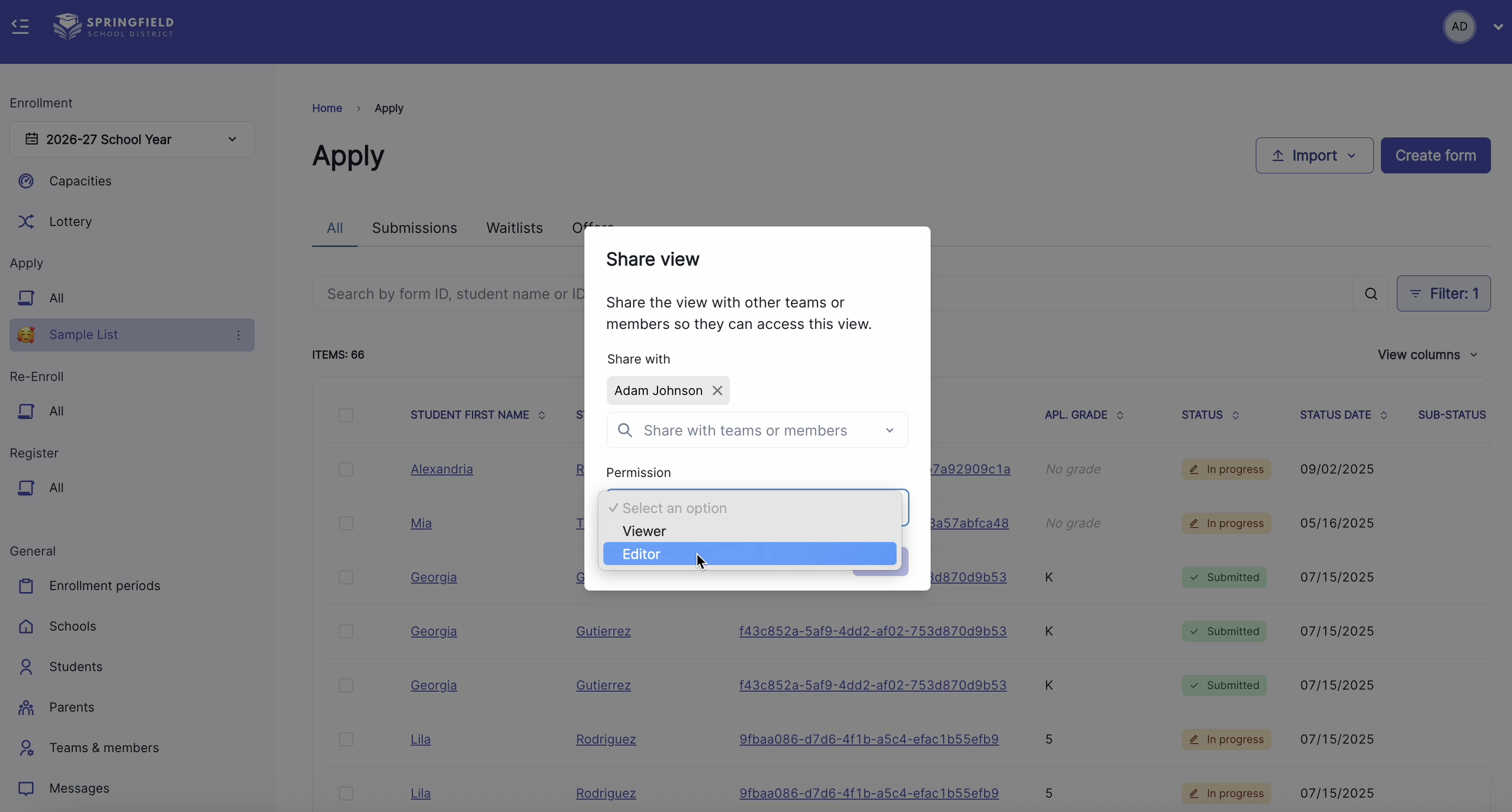Expand the Import button dropdown
The image size is (1512, 812).
coord(1314,155)
